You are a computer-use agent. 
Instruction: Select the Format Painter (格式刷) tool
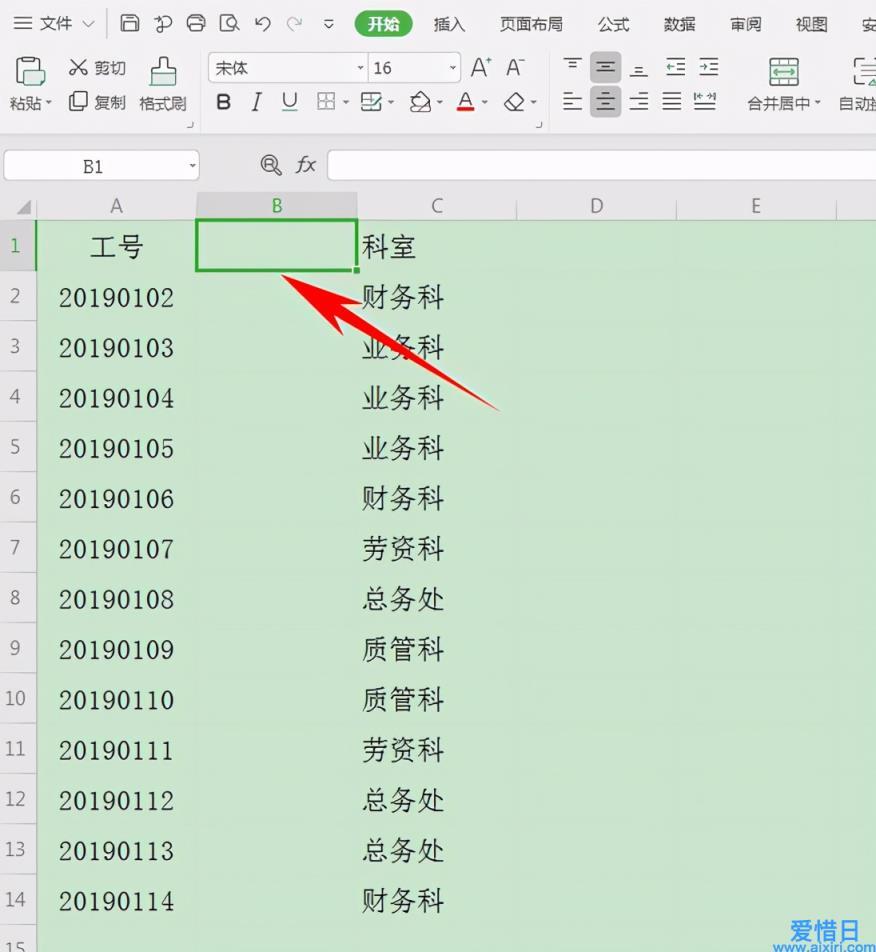pyautogui.click(x=162, y=84)
